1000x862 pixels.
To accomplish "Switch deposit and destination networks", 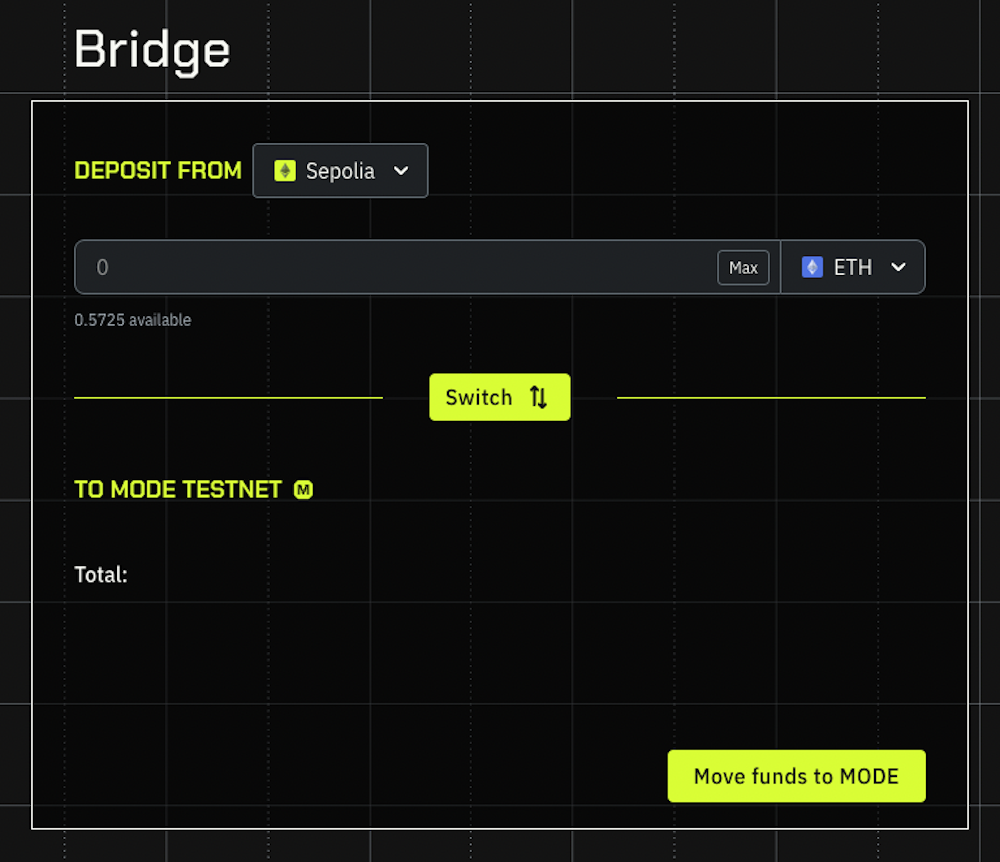I will coord(500,396).
